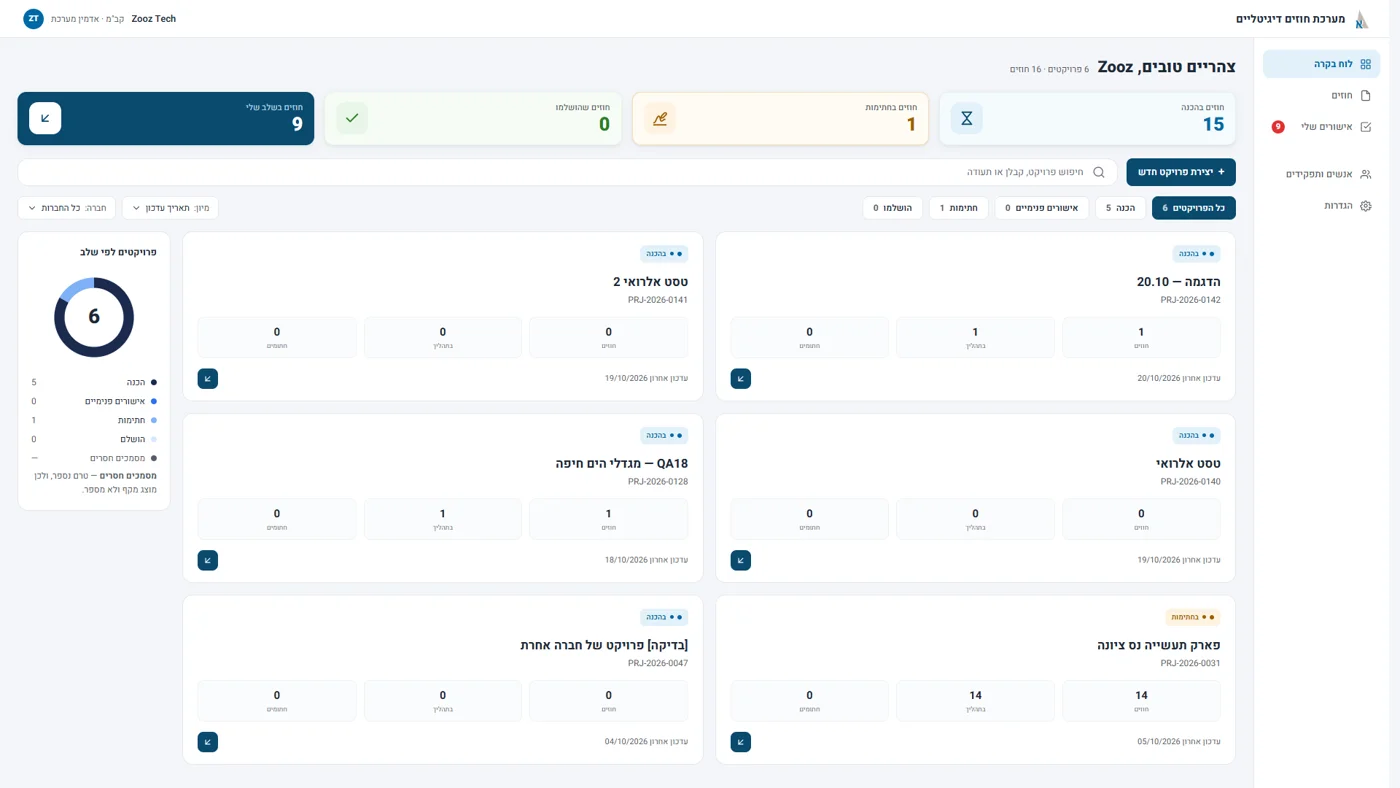Open the מיון: תאריך עדכון sort dropdown
Viewport: 1400px width, 788px height.
point(170,208)
